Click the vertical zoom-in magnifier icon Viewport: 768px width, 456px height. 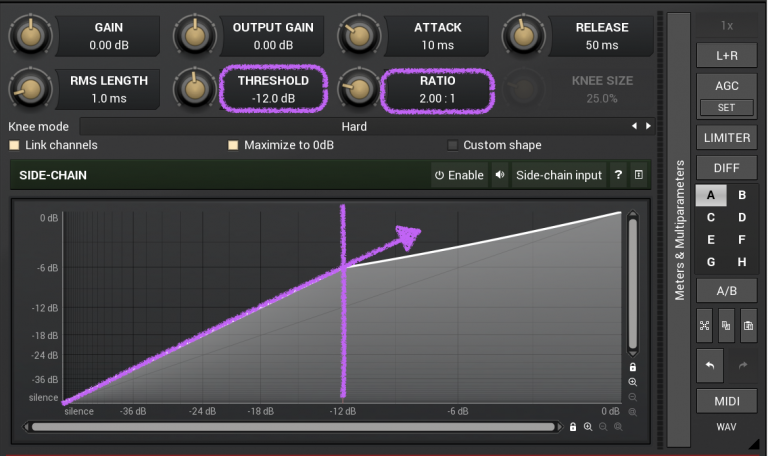click(x=633, y=382)
